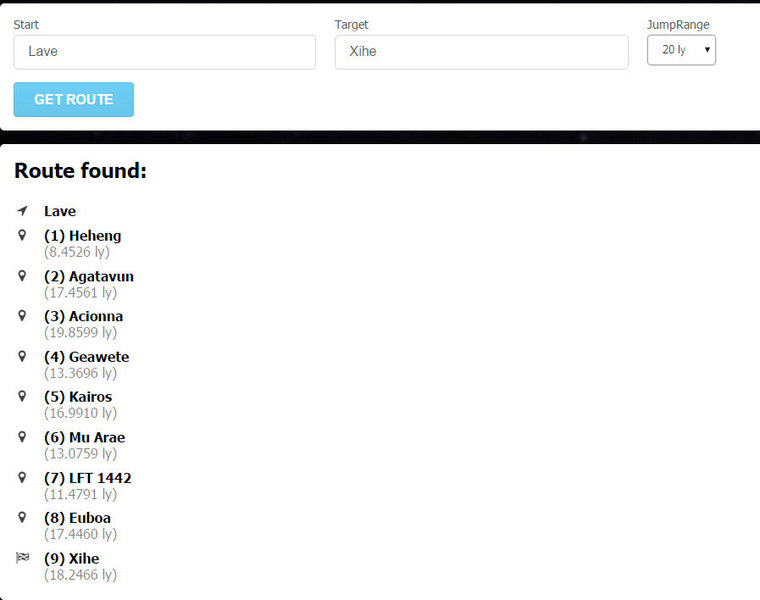Screen dimensions: 760x600
Task: Click the 11.4791 ly distance text
Action: coord(80,494)
